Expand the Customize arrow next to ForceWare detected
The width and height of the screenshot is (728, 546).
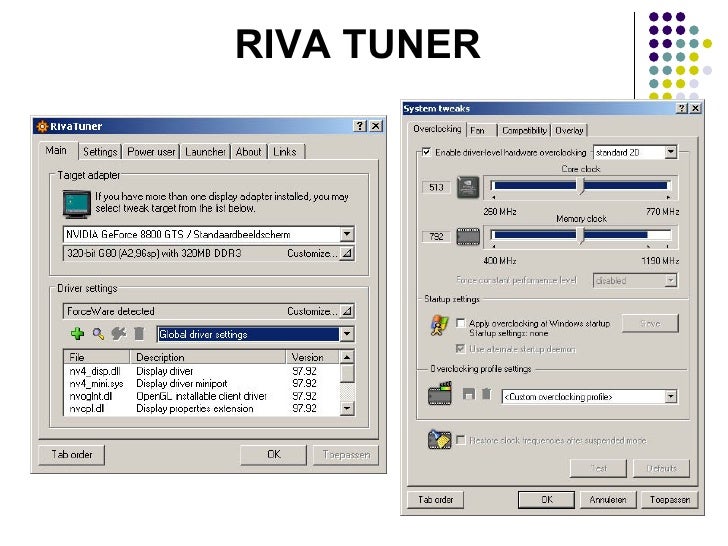346,311
